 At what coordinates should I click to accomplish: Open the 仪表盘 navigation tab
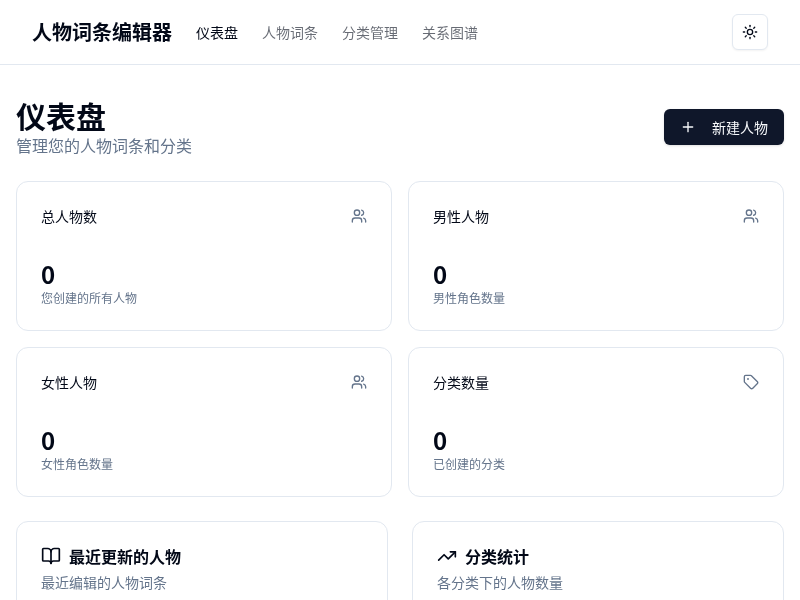click(x=217, y=33)
